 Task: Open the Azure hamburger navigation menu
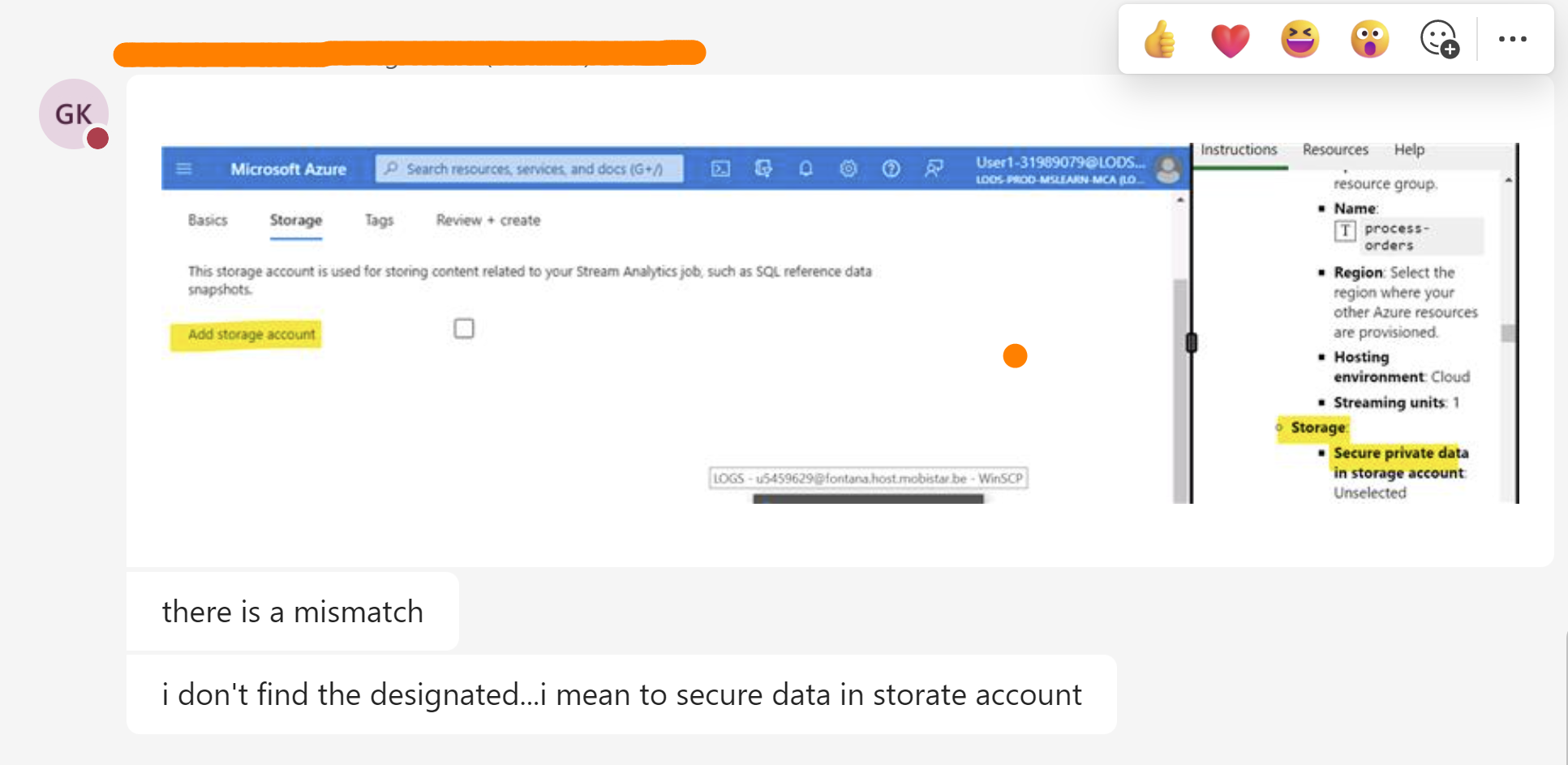coord(184,169)
